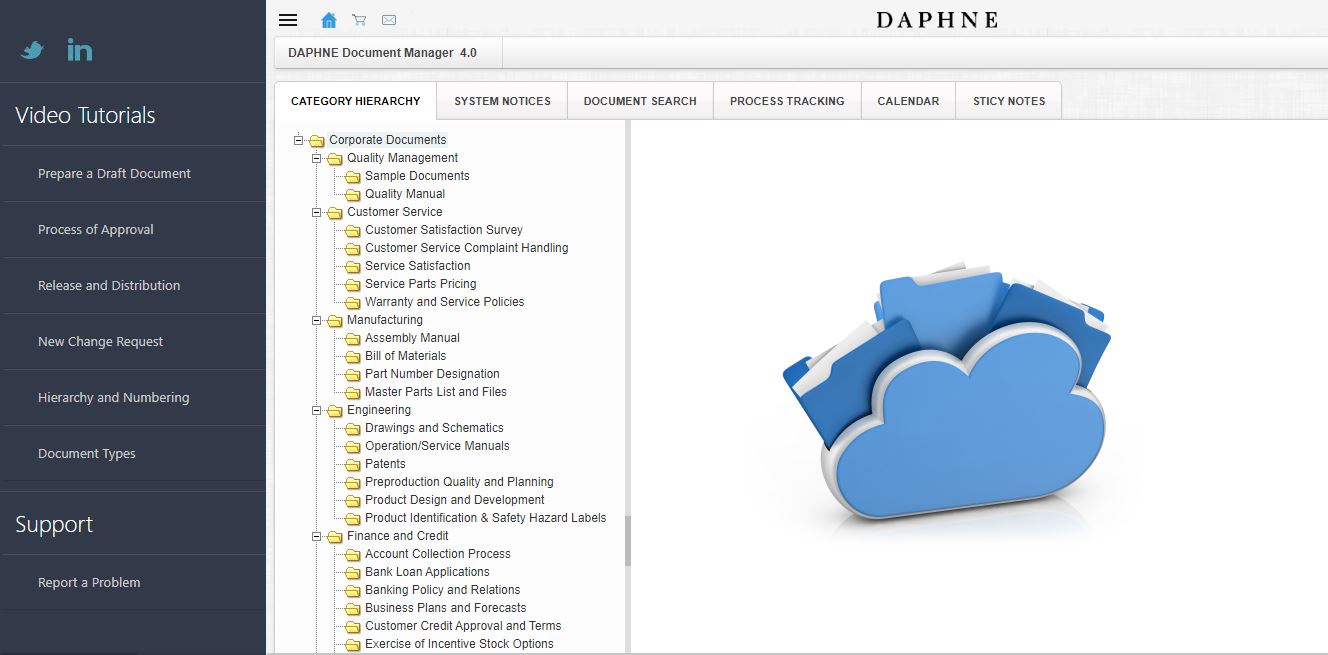
Task: Select Product Identification & Safety Hazard Labels
Action: coord(485,518)
